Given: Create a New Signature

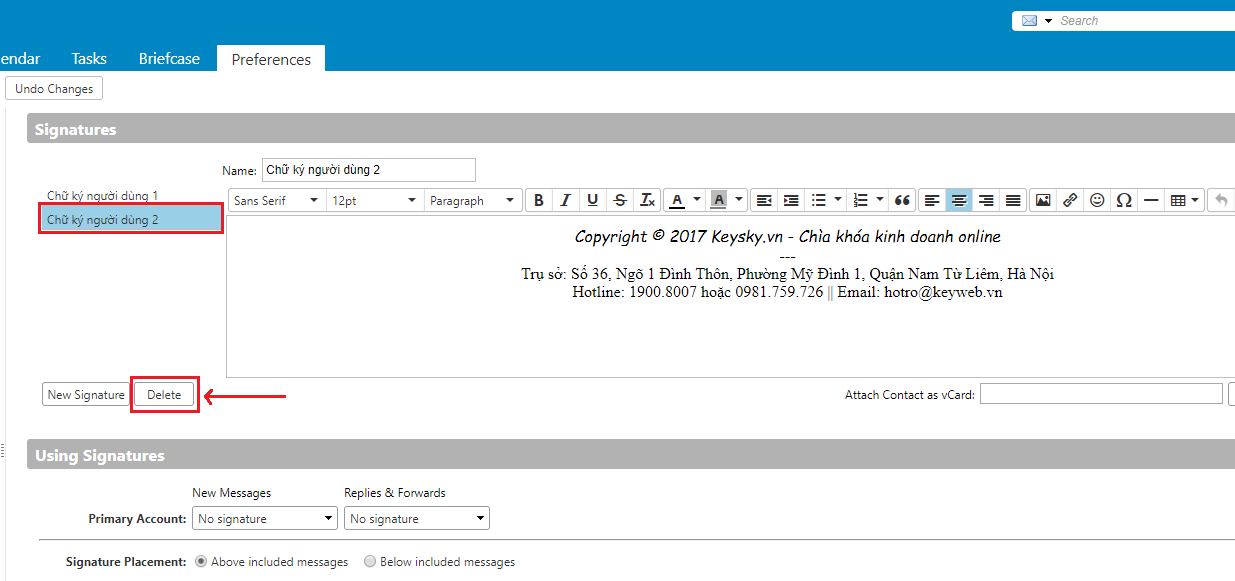Looking at the screenshot, I should click(86, 394).
